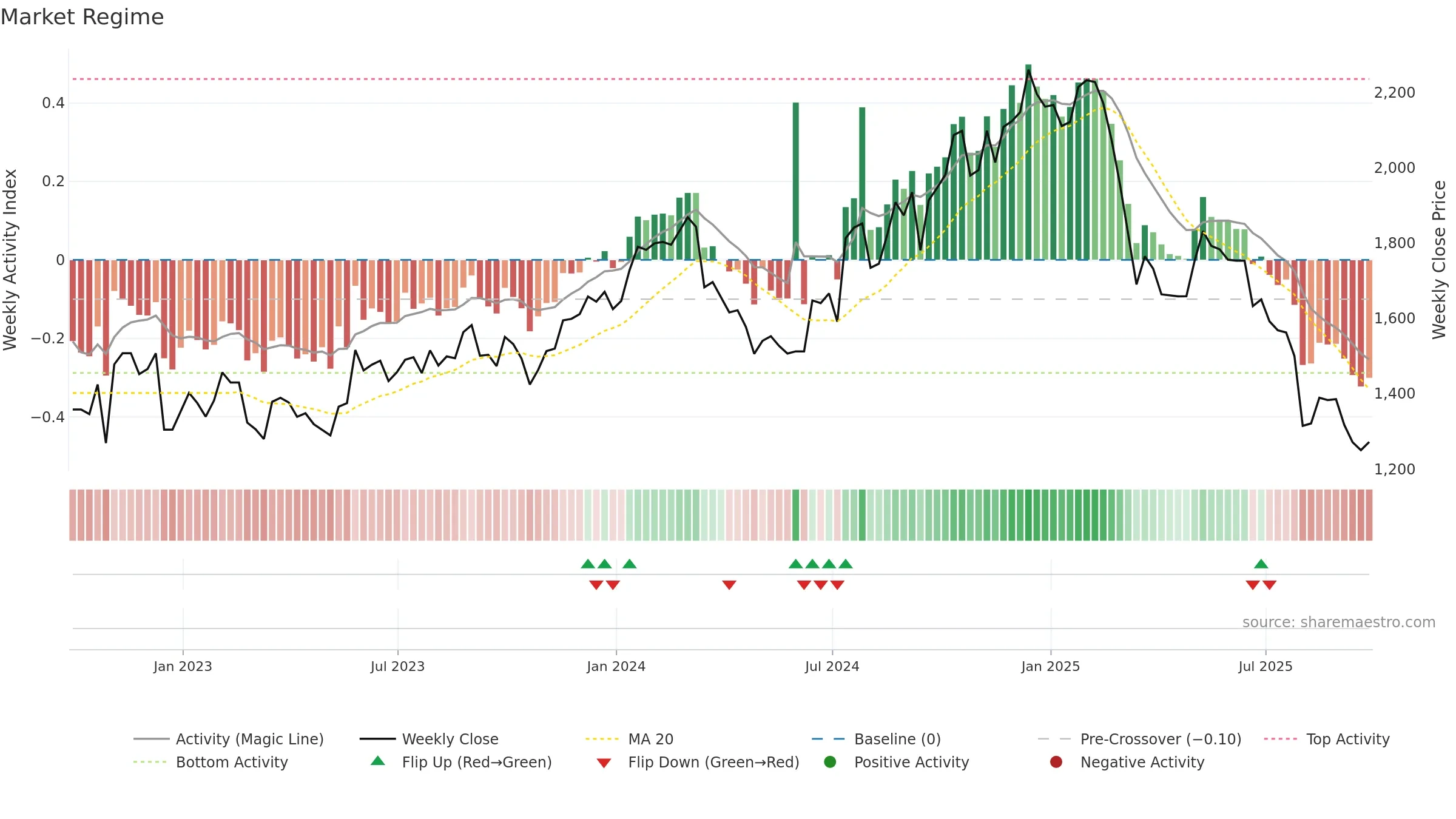
Task: Toggle Pre-Crossover (−0.10) legend entry
Action: pyautogui.click(x=1139, y=739)
